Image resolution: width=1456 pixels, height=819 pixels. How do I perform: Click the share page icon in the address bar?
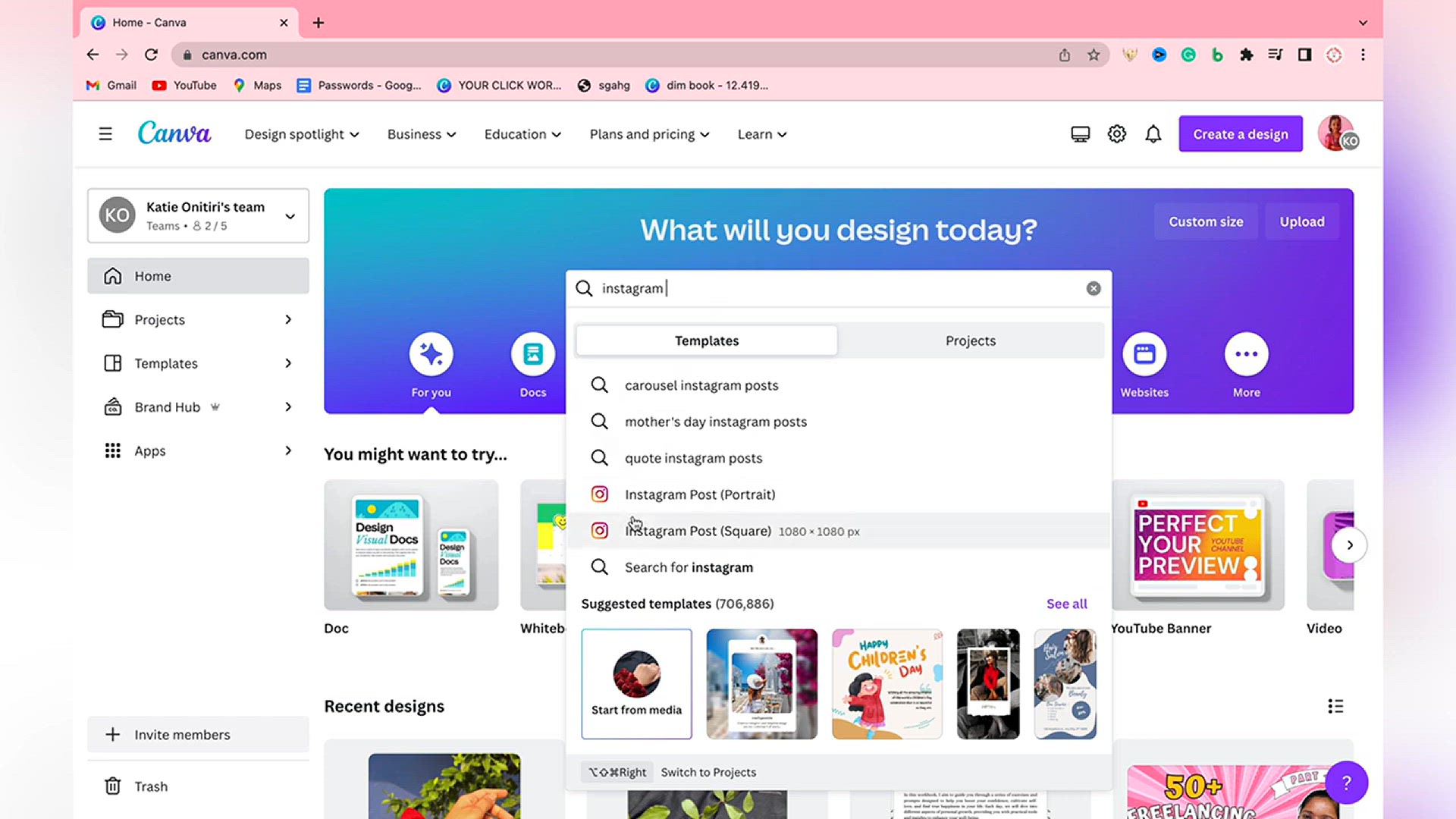tap(1065, 55)
